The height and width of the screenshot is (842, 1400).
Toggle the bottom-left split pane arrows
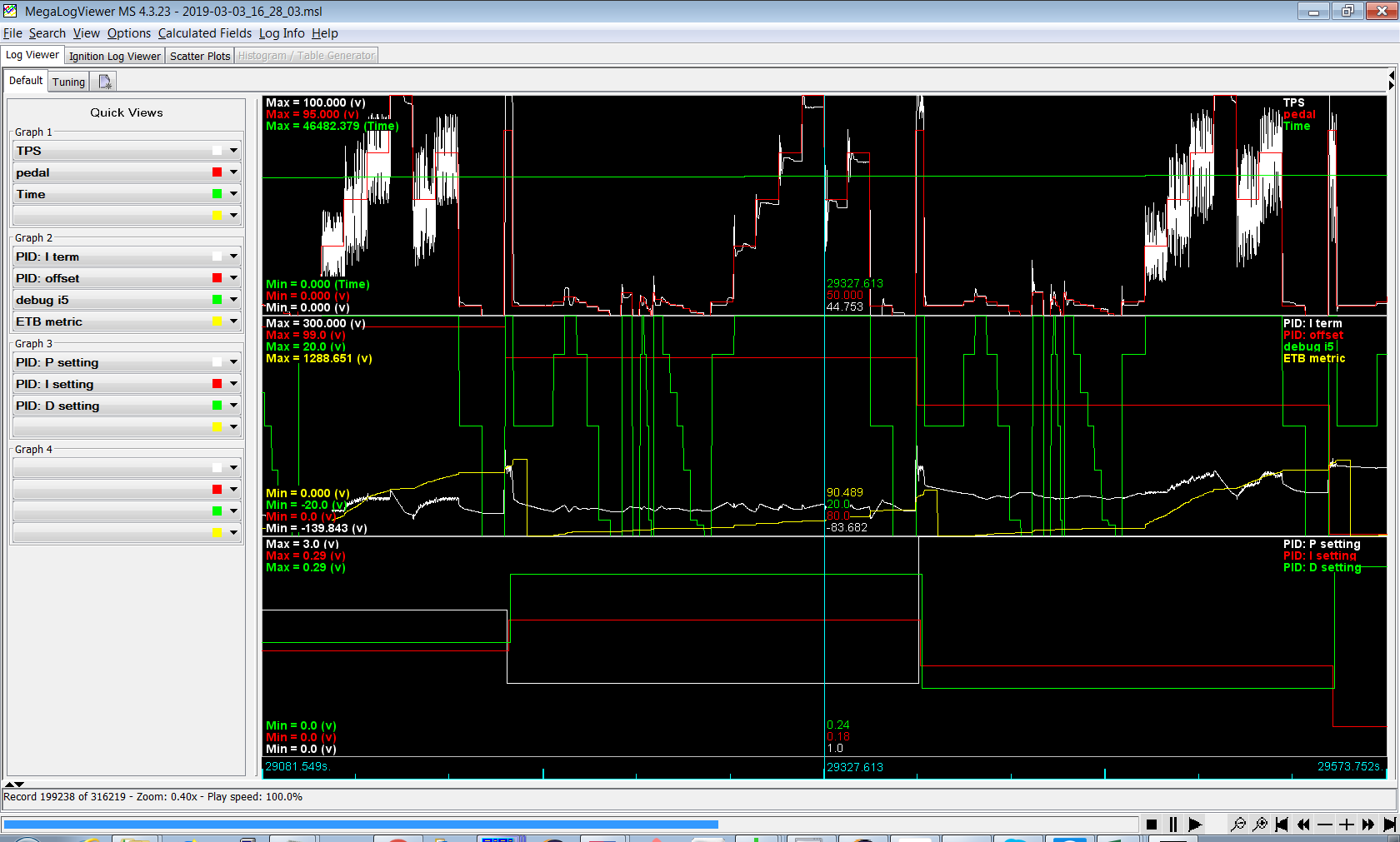[14, 784]
